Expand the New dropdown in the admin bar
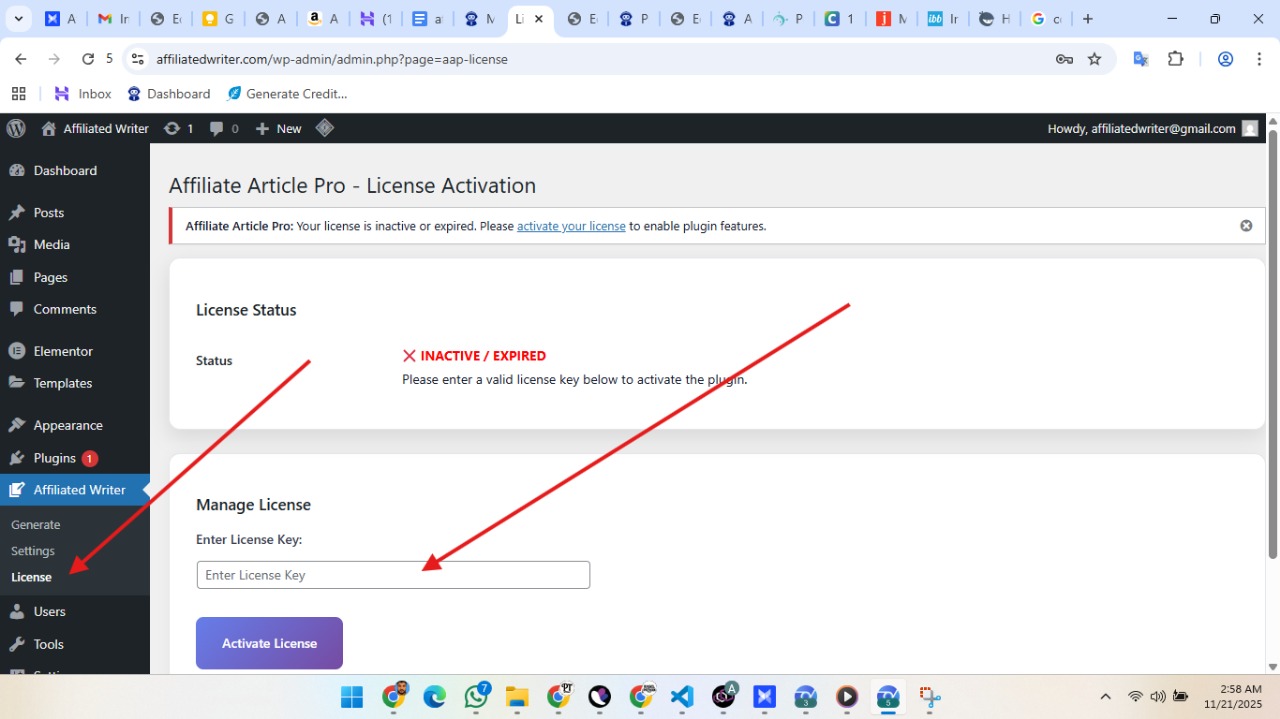The width and height of the screenshot is (1280, 719). (277, 128)
